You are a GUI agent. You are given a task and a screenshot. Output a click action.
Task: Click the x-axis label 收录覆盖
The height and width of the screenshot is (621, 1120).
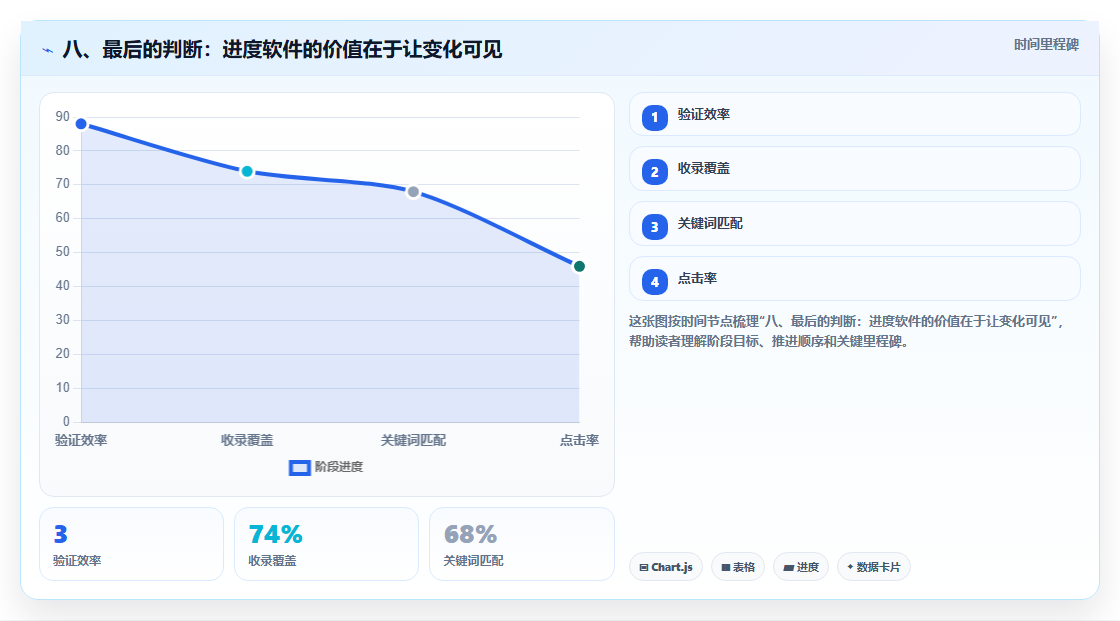247,440
